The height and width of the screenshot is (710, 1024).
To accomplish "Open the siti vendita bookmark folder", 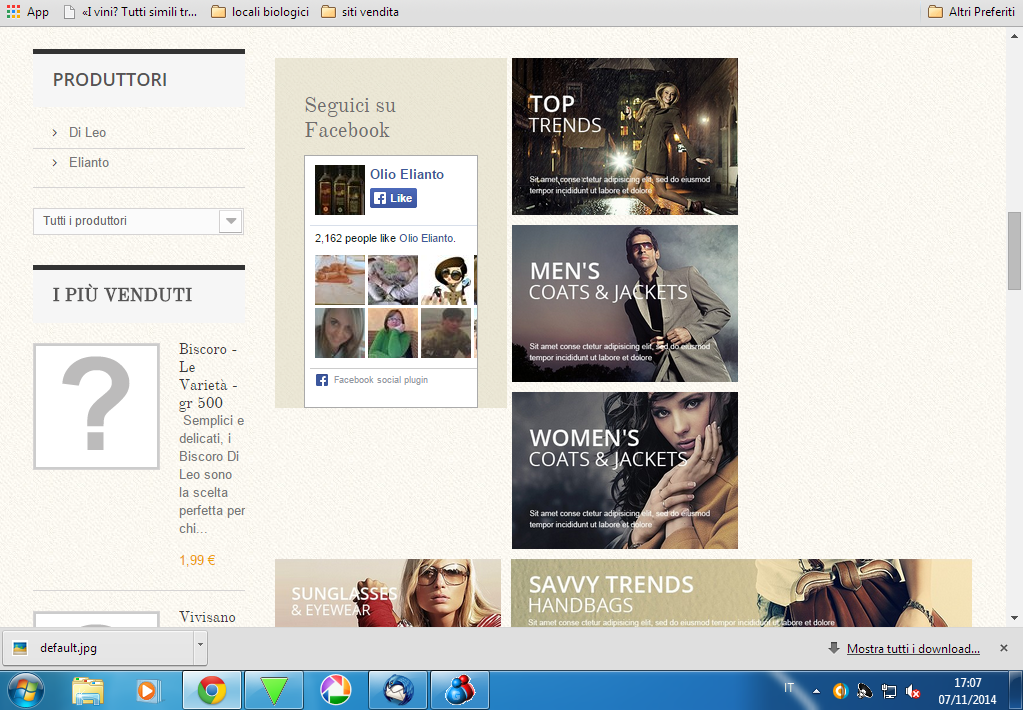I will tap(360, 12).
